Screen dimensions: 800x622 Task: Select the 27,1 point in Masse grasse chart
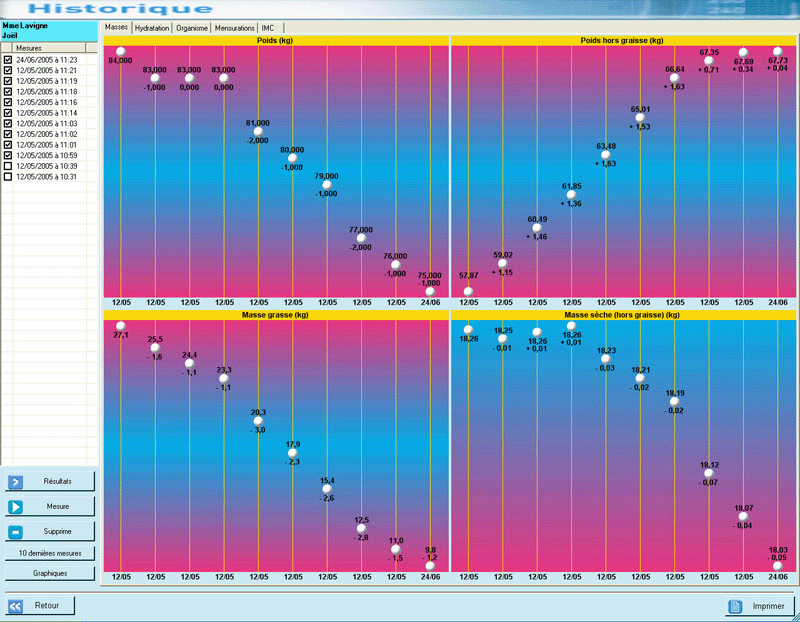(x=120, y=326)
